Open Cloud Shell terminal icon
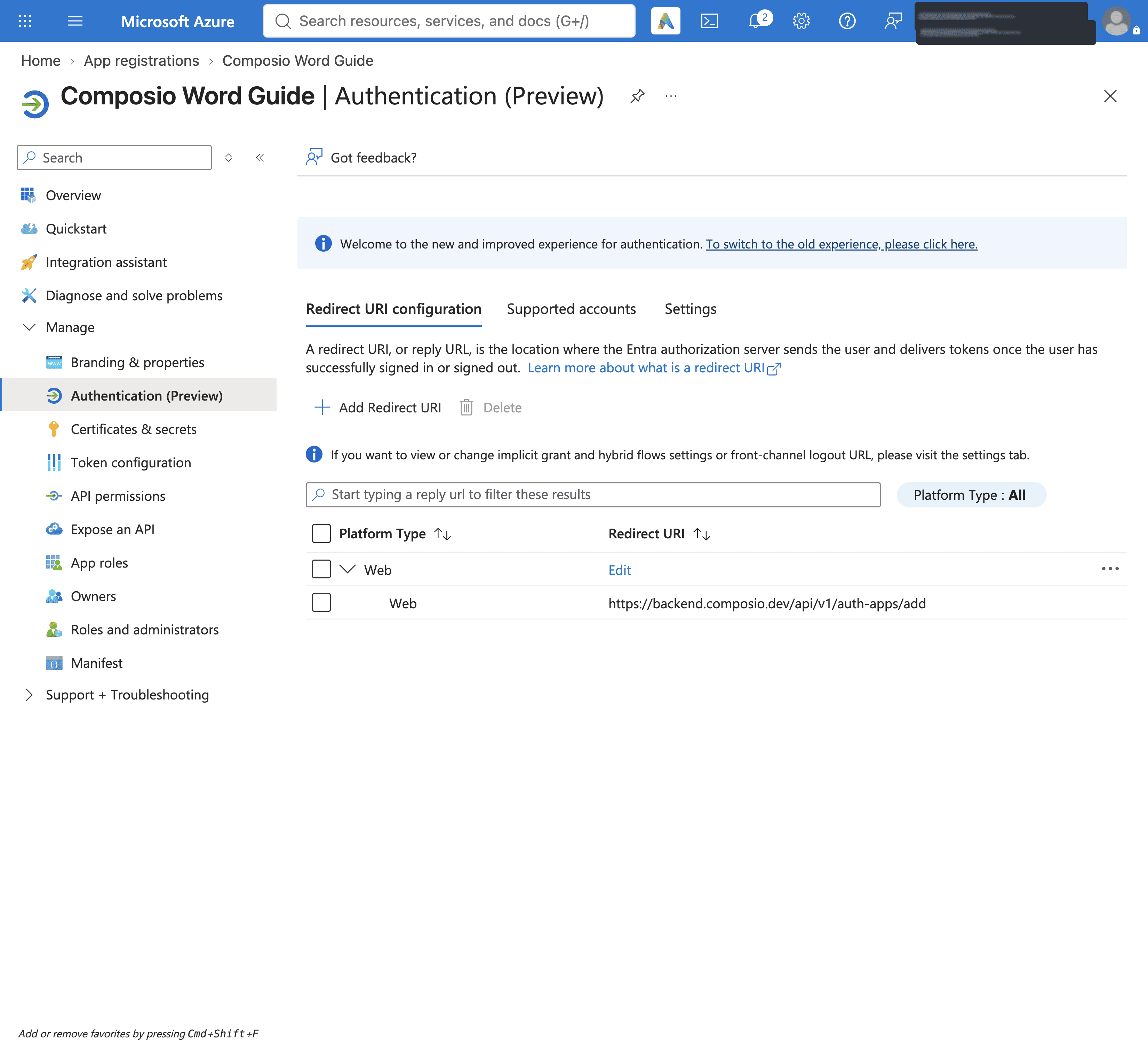The image size is (1148, 1044). pyautogui.click(x=709, y=21)
